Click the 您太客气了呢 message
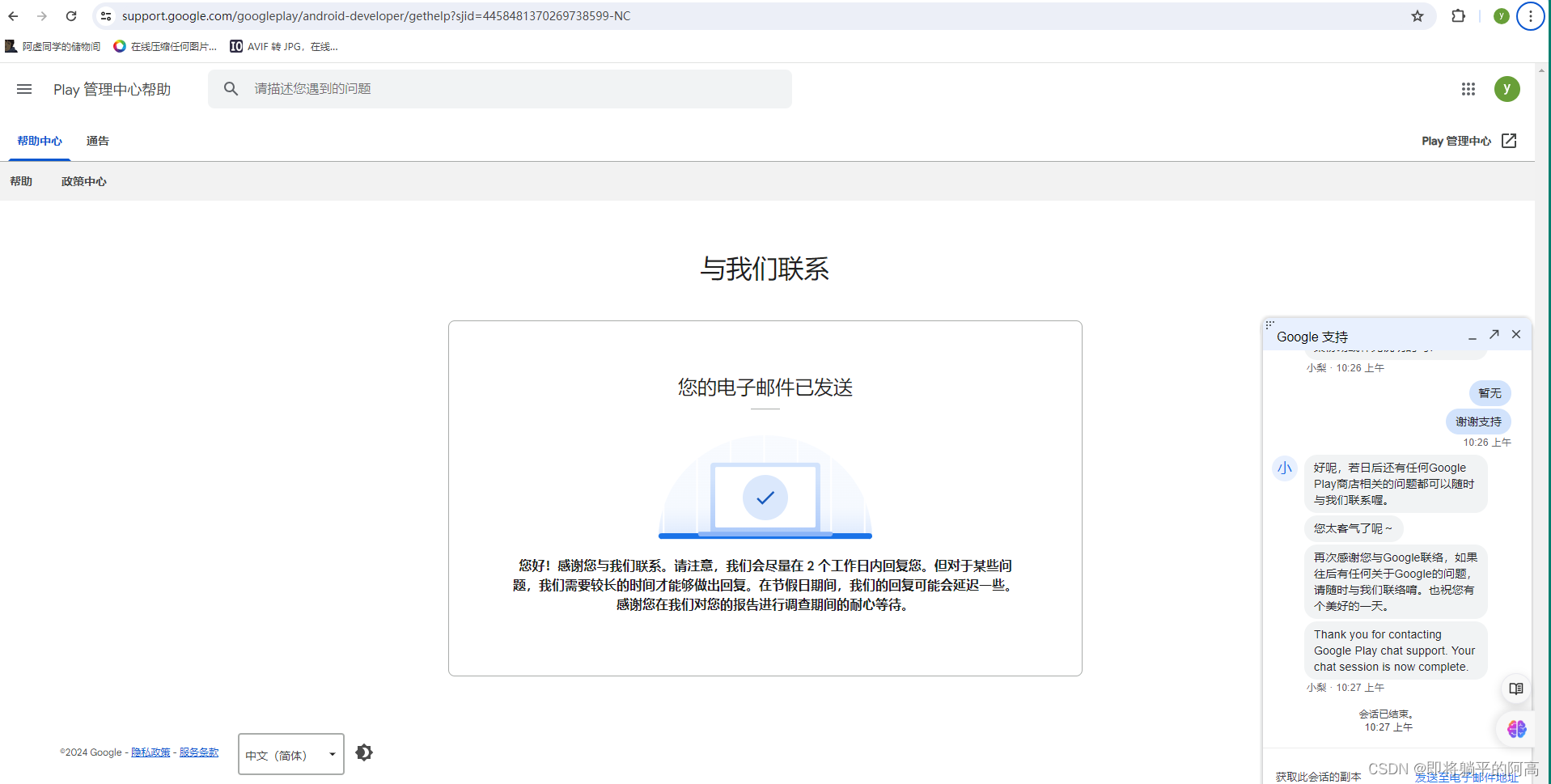The height and width of the screenshot is (784, 1551). pyautogui.click(x=1354, y=528)
